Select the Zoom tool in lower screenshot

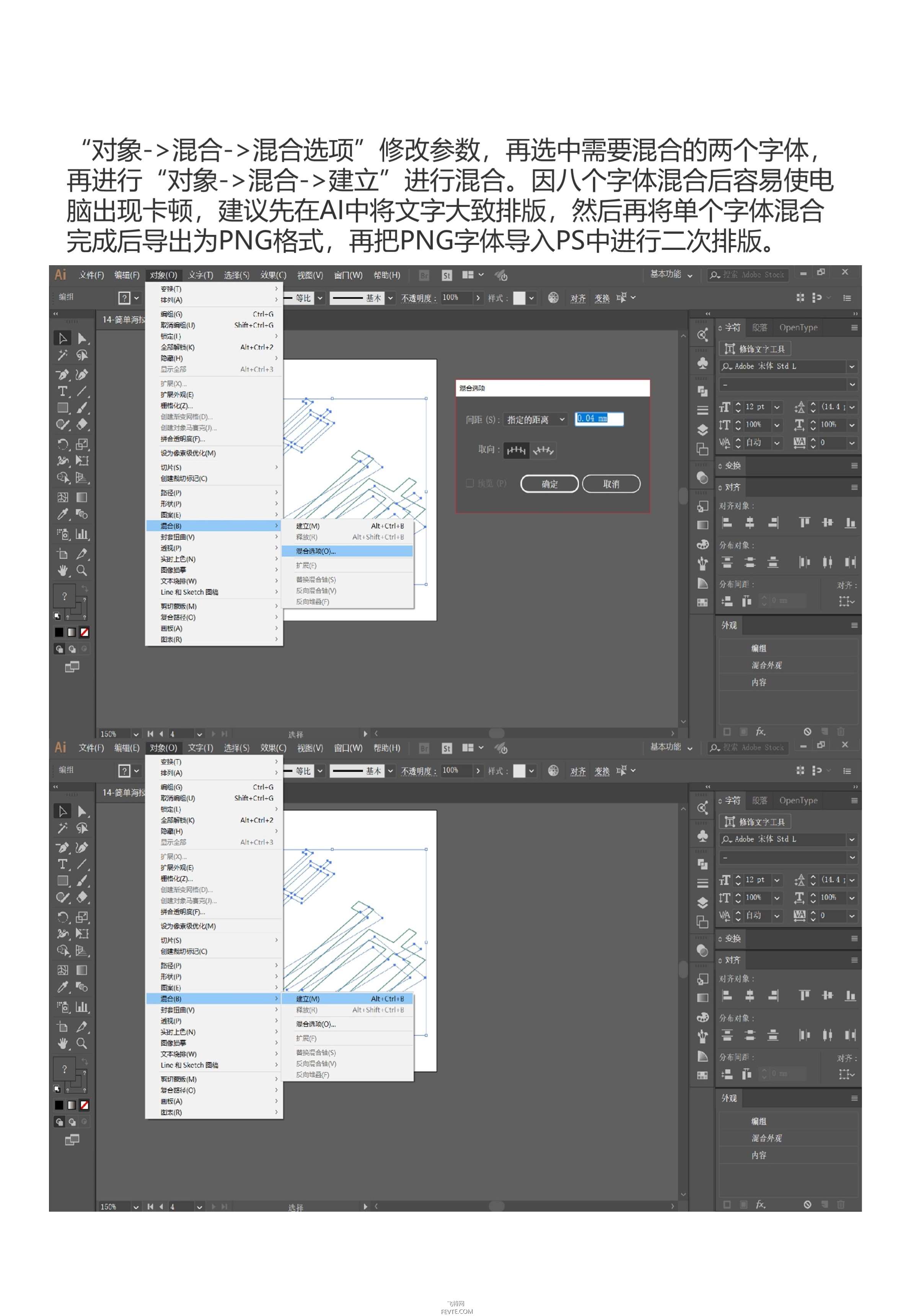click(x=82, y=1043)
